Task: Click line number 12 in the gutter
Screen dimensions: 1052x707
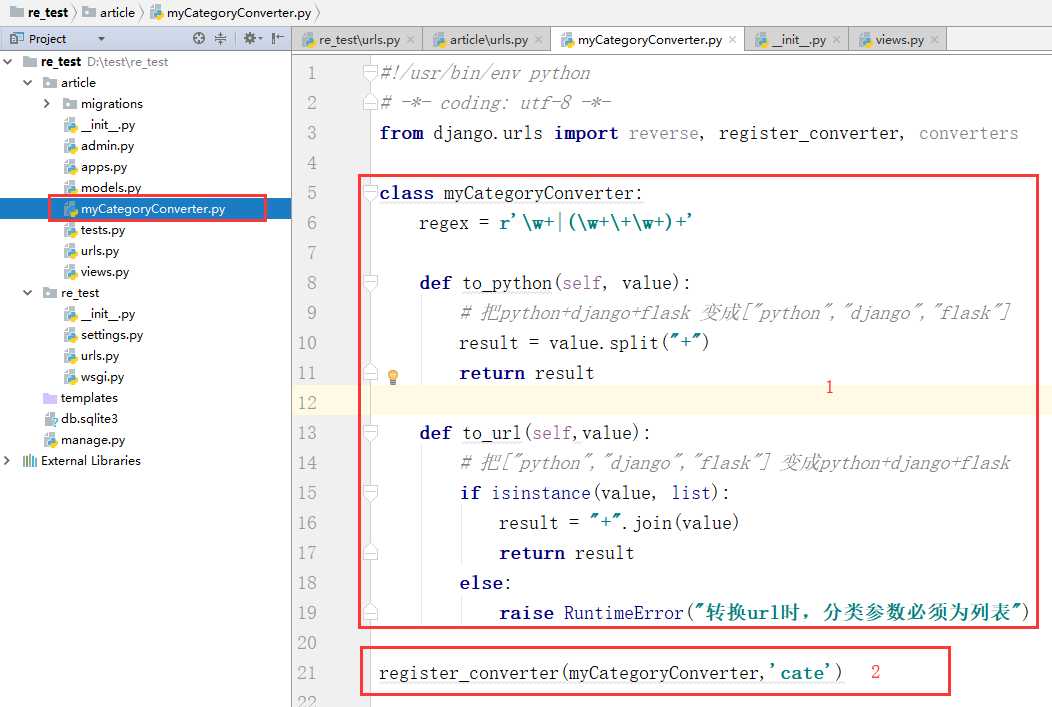Action: 307,402
